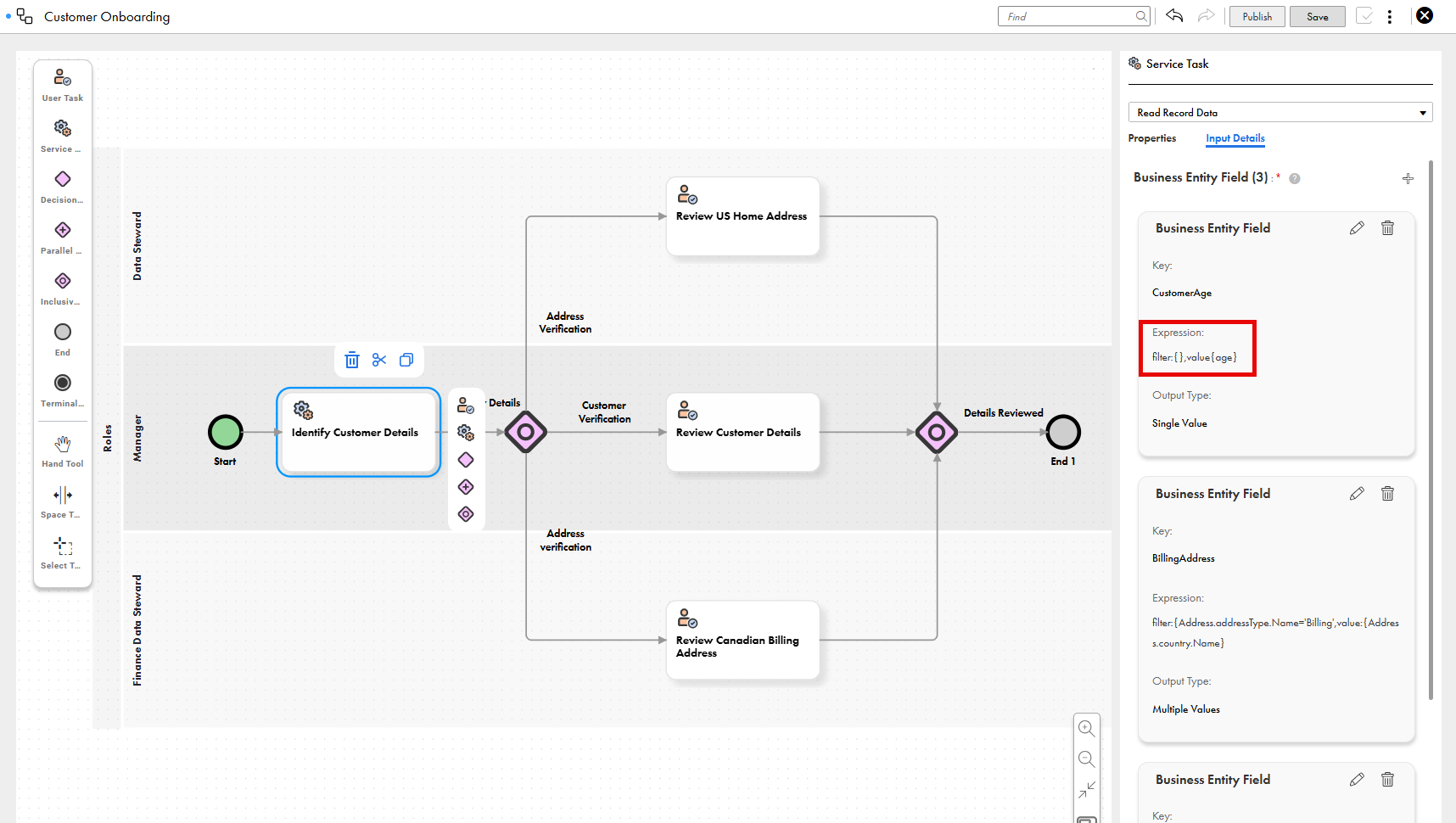The width and height of the screenshot is (1456, 823).
Task: Select the Review Canadian Billing Address task
Action: pos(743,641)
